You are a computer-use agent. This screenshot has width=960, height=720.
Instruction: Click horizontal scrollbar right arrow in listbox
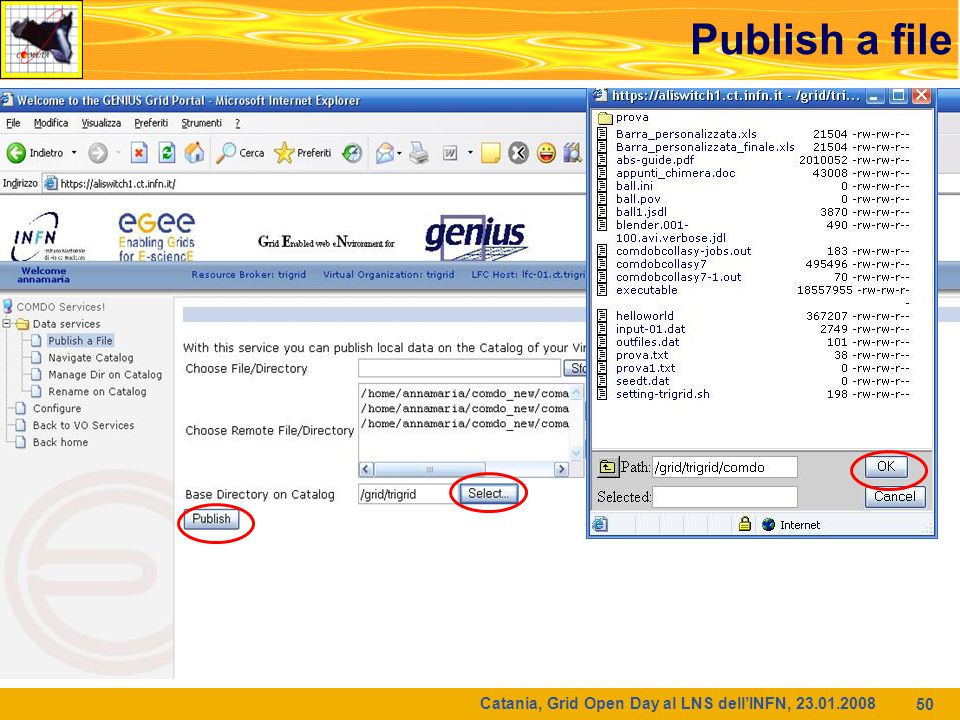point(561,470)
